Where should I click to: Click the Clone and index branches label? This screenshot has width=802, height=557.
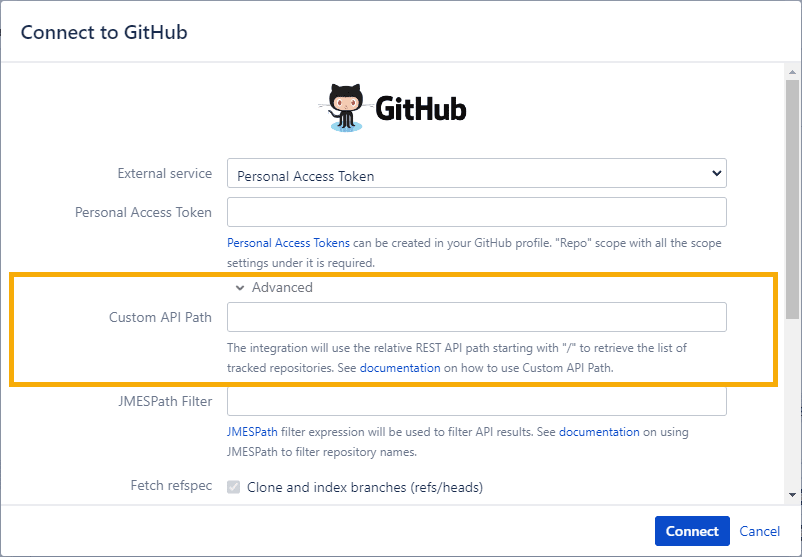pos(365,487)
